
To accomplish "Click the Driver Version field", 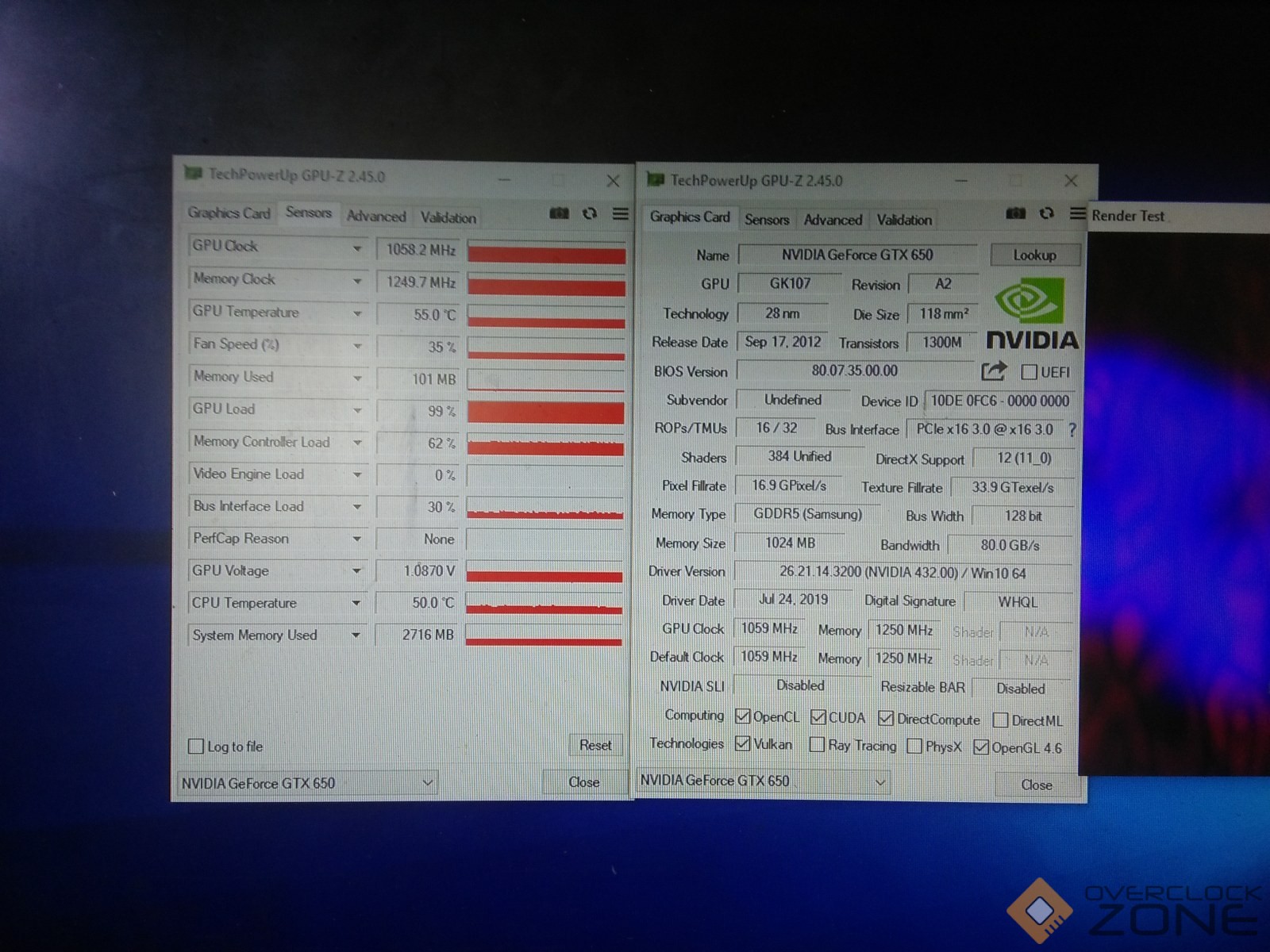I will pos(902,573).
